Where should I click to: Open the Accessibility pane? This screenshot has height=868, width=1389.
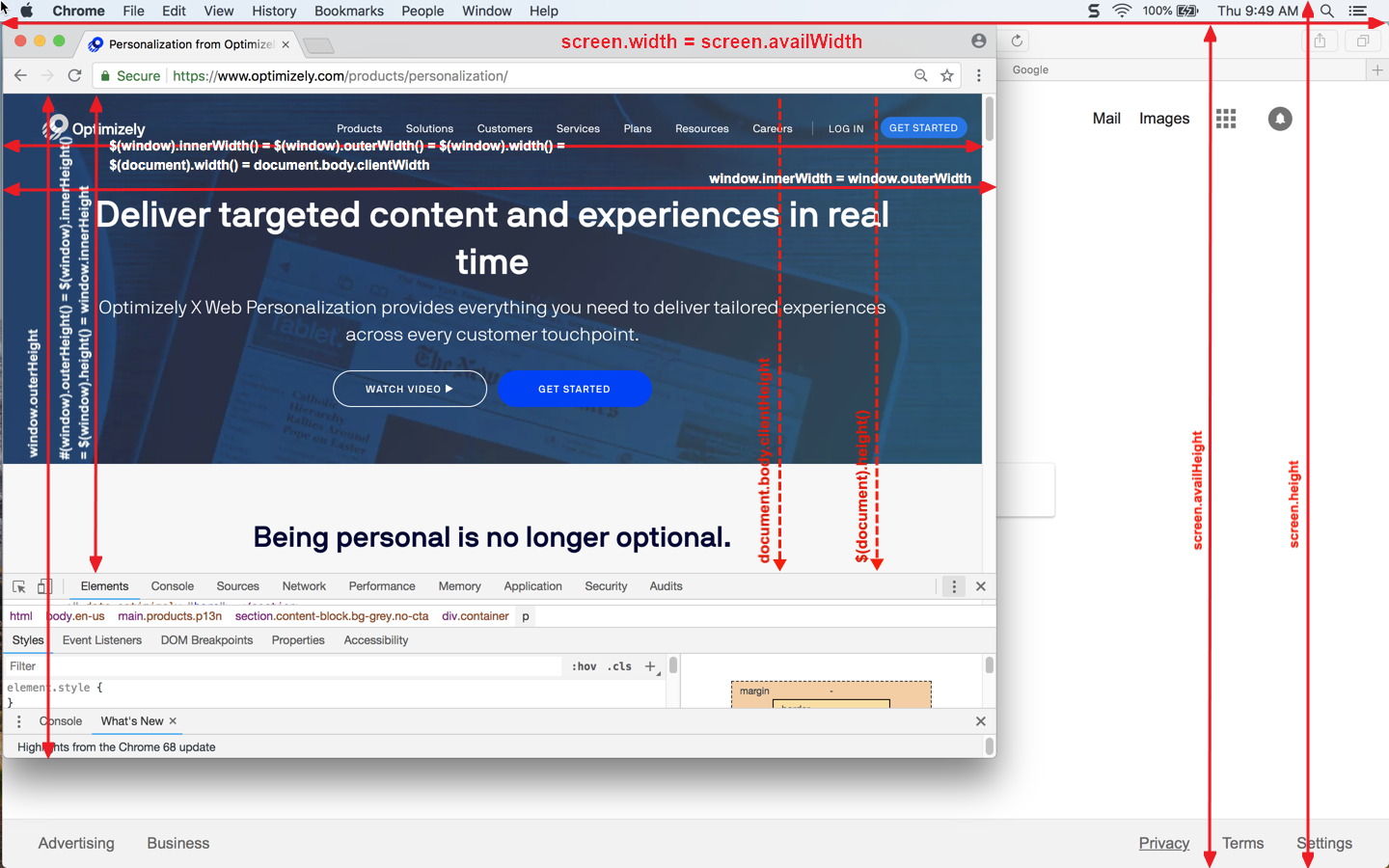(376, 640)
